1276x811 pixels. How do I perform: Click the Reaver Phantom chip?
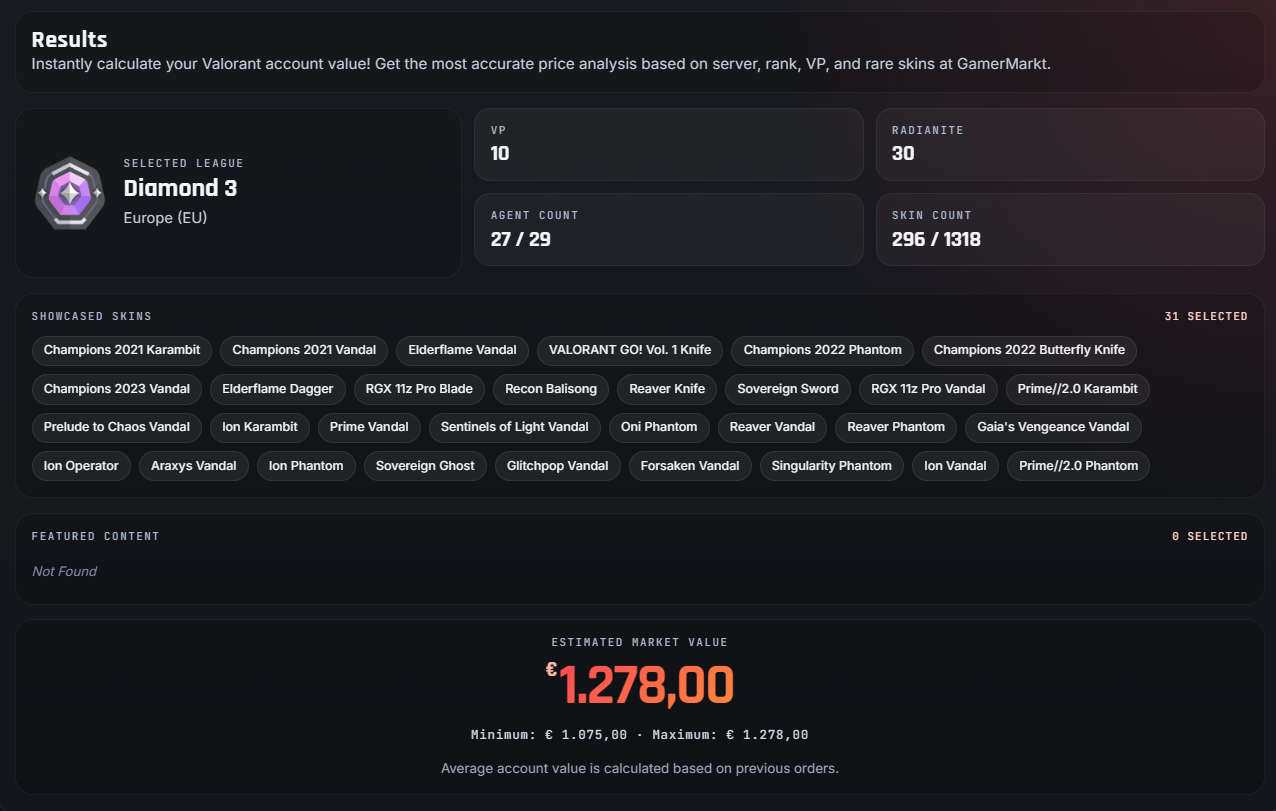point(896,427)
